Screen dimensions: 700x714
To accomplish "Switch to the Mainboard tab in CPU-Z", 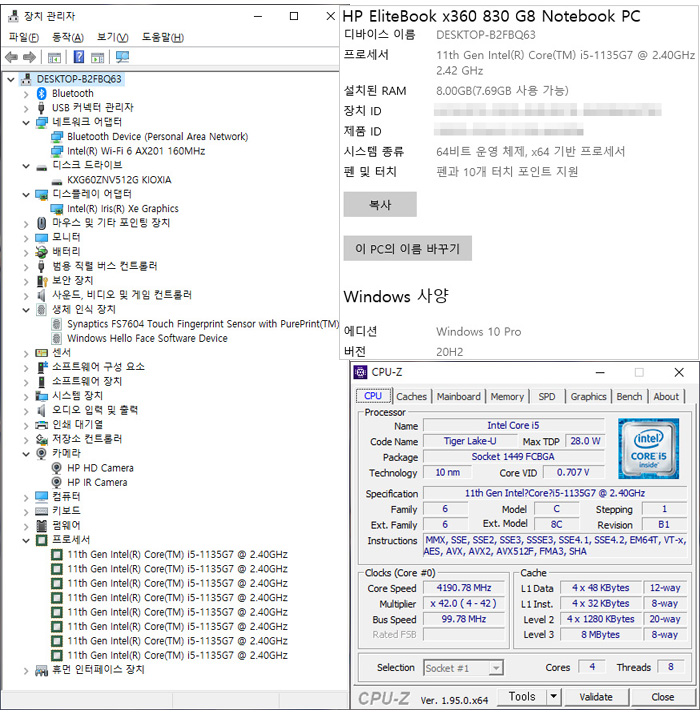I will [x=459, y=397].
